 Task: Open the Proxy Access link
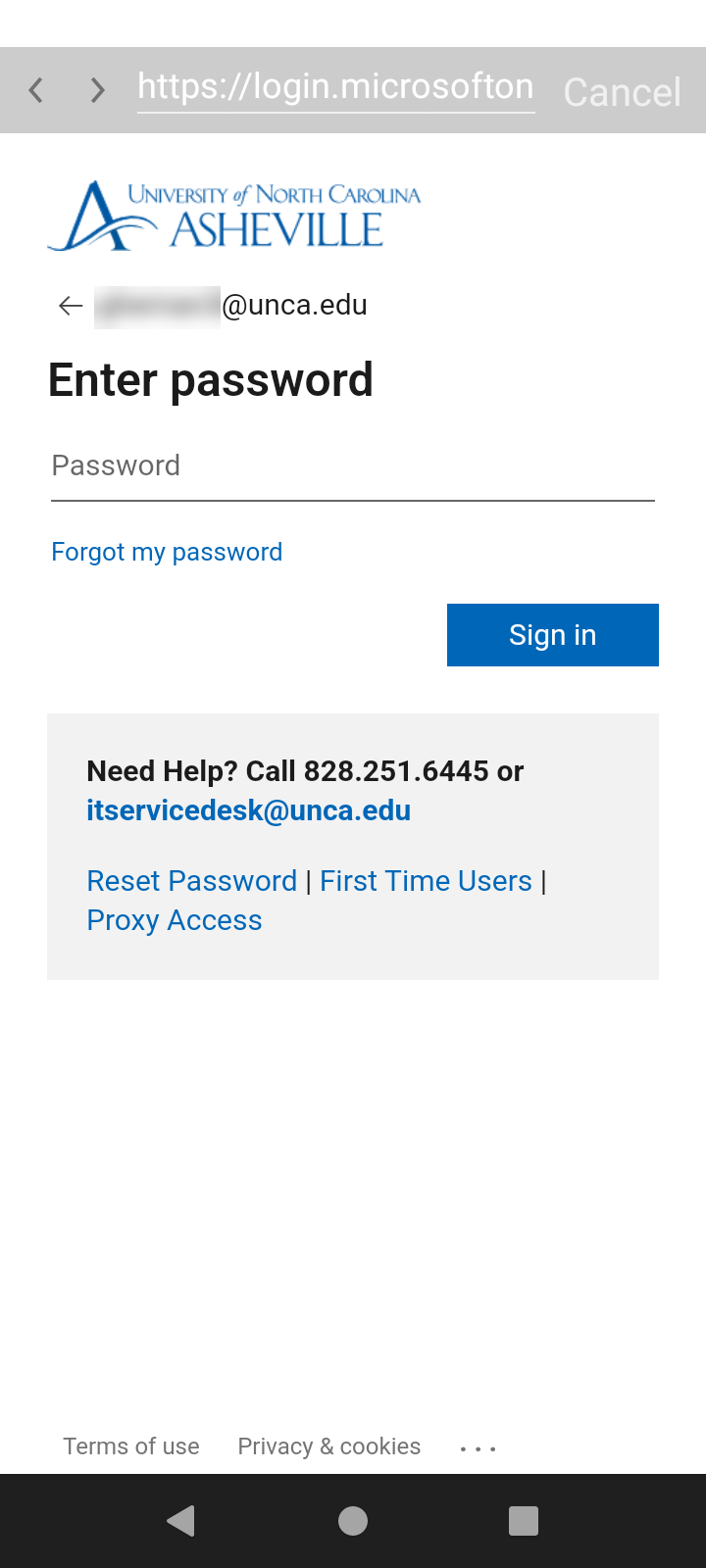(x=175, y=920)
